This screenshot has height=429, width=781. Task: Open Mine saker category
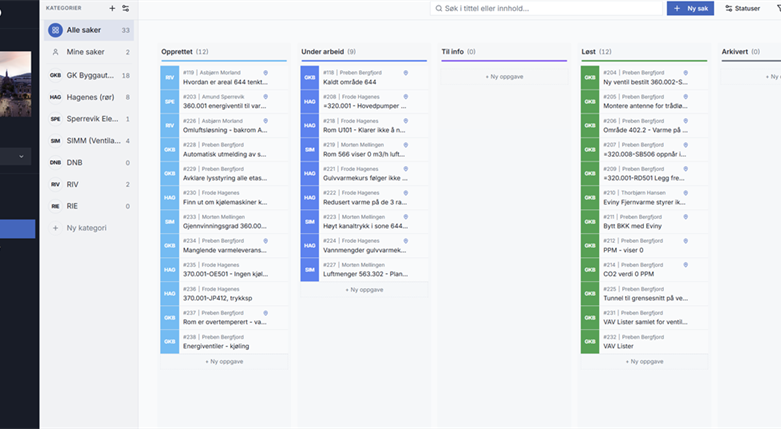[x=89, y=52]
